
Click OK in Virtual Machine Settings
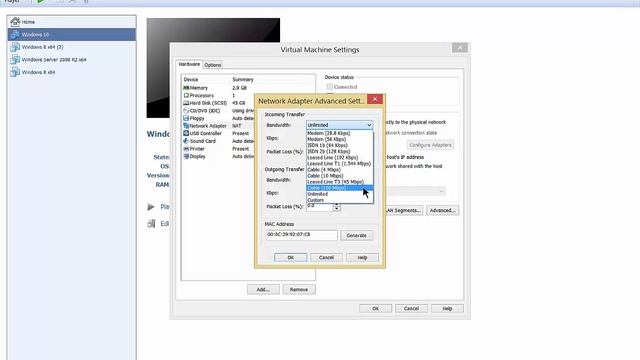point(376,309)
